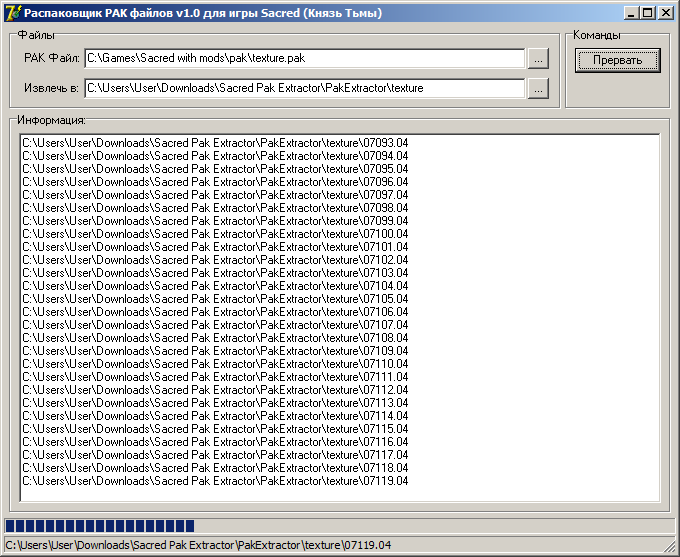The image size is (680, 557).
Task: Click the window title text
Action: tap(203, 13)
